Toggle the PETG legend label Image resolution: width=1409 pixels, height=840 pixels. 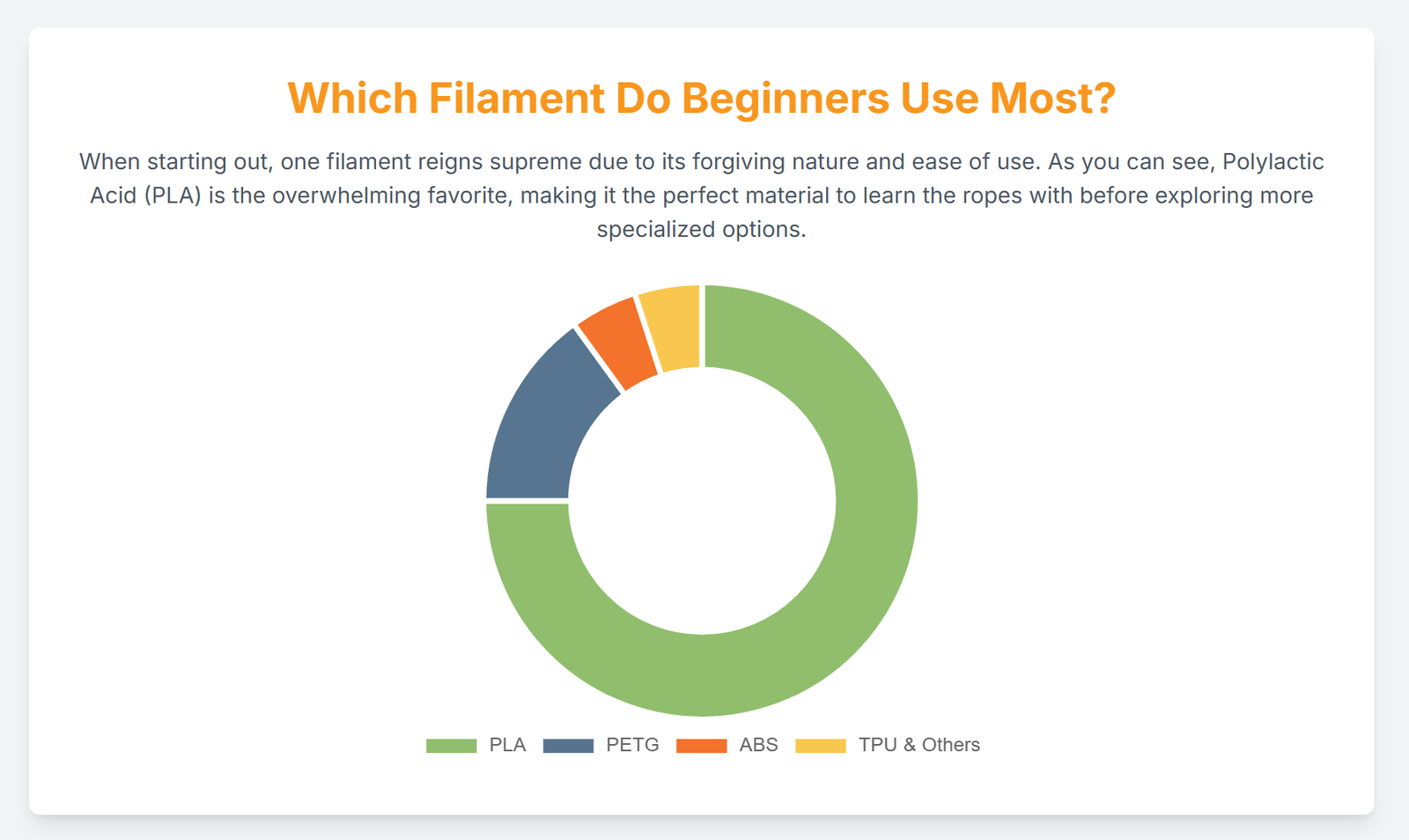point(632,745)
